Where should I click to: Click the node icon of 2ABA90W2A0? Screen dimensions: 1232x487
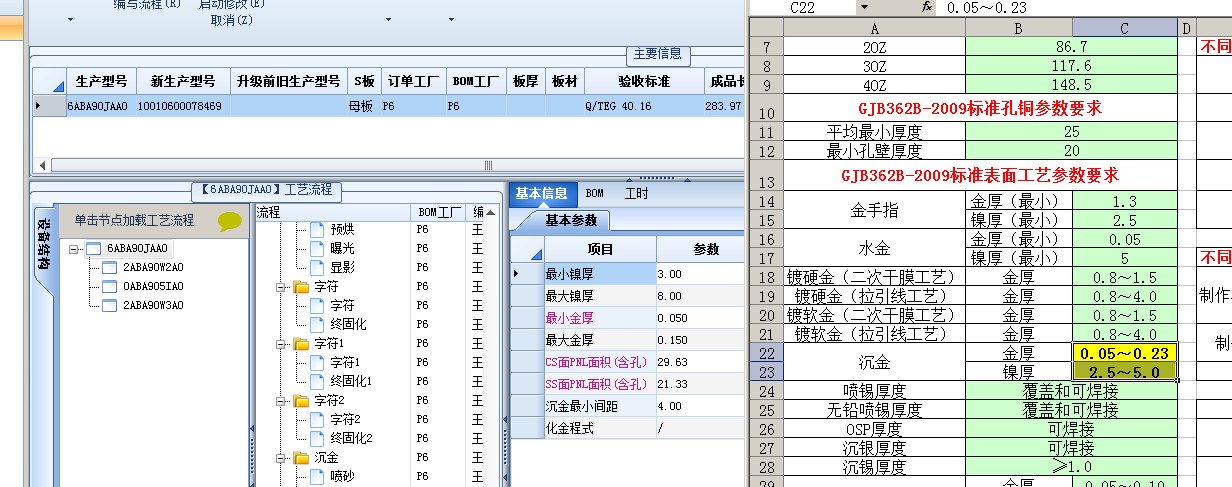click(110, 267)
